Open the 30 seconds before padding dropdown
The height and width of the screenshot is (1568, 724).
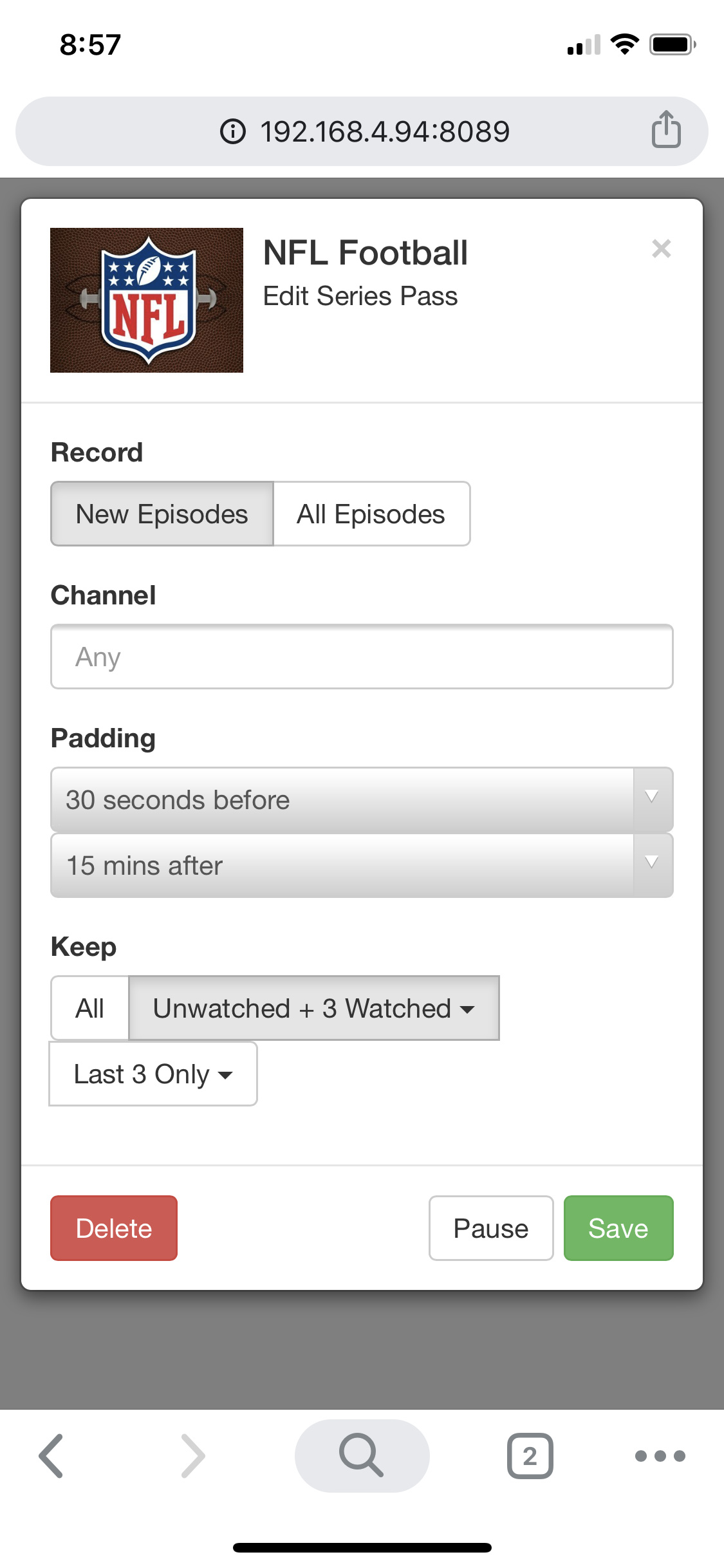362,800
